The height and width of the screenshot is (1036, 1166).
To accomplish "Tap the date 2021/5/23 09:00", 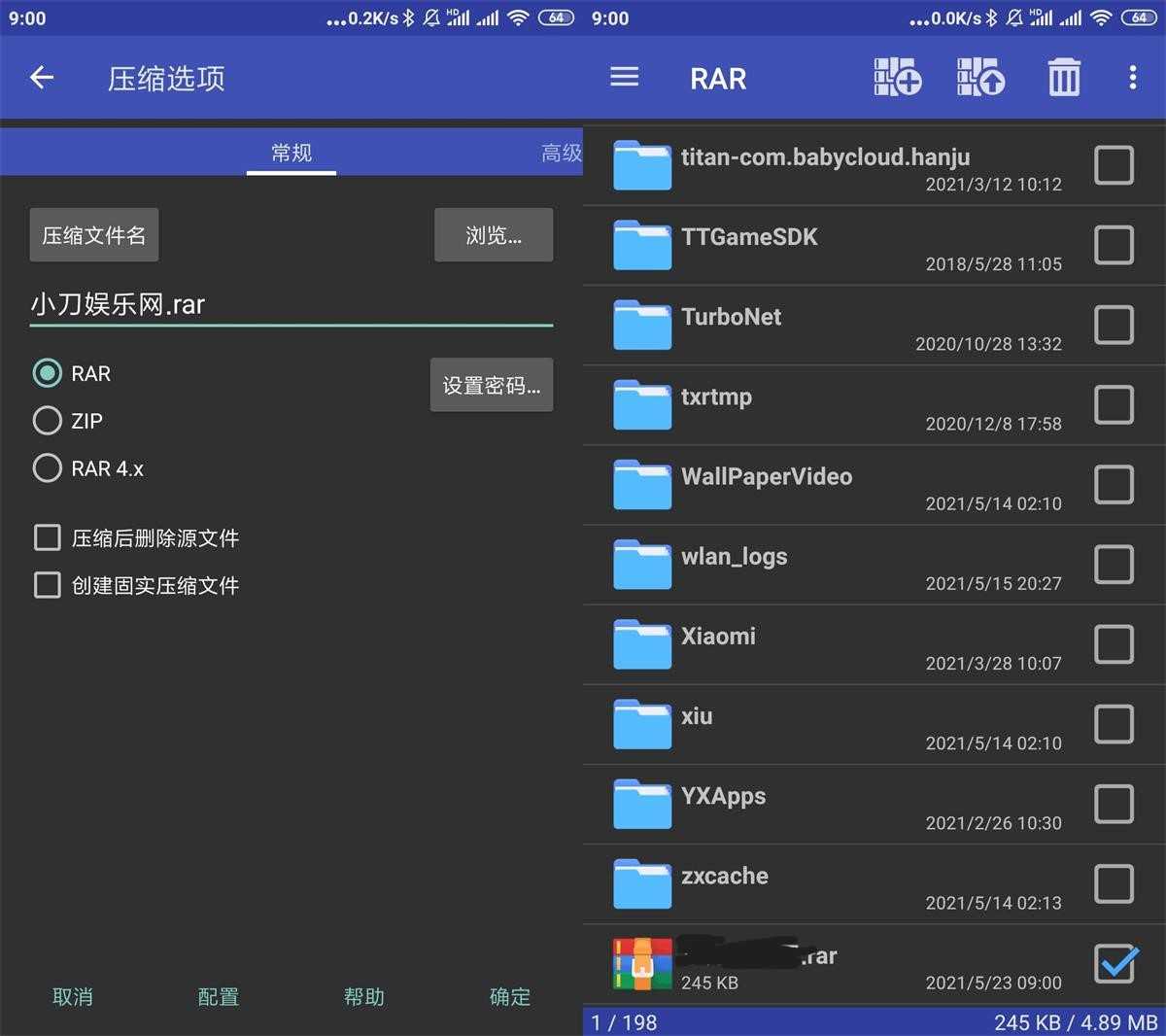I will [993, 983].
